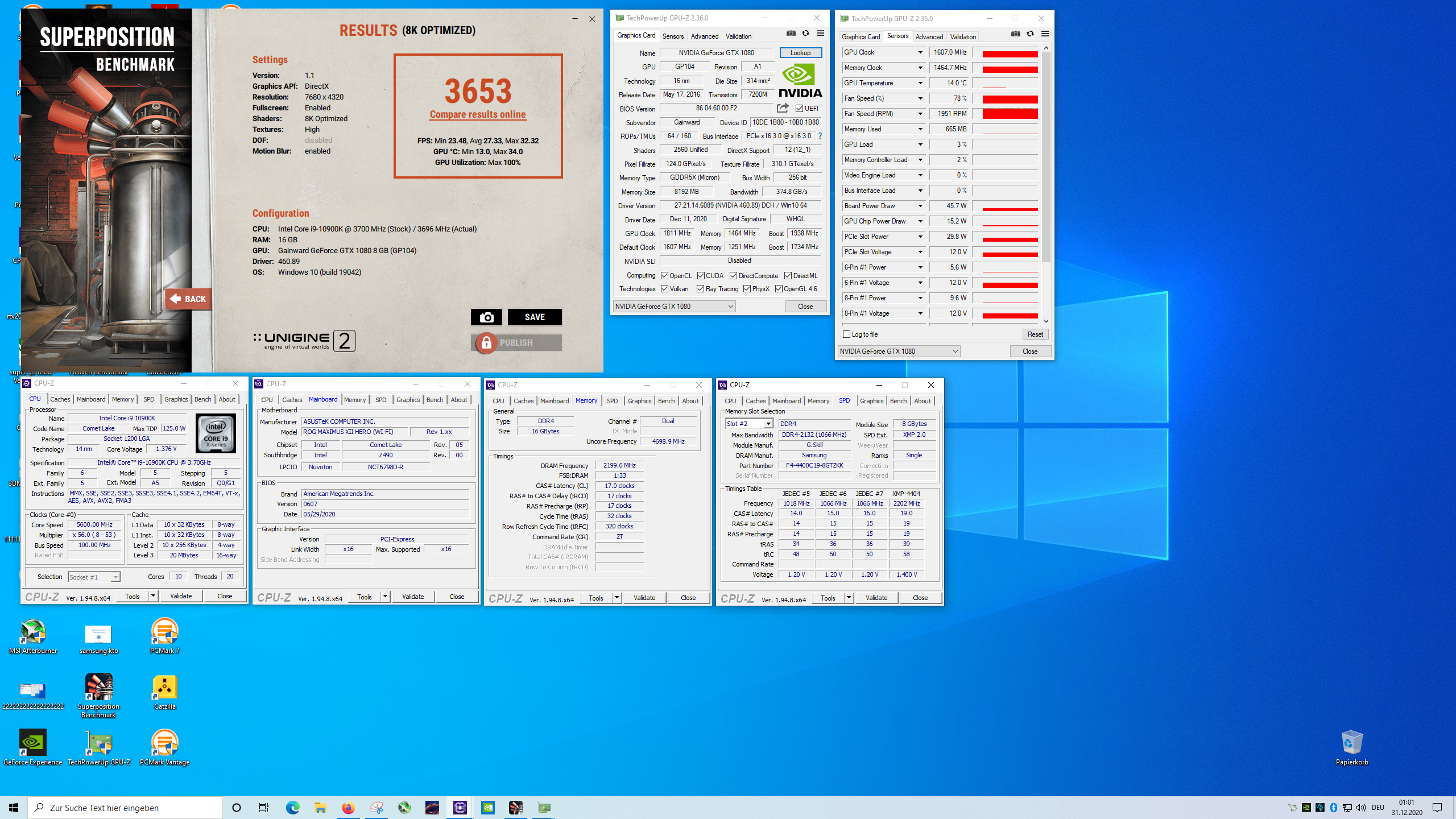Open hamburger menu in GPU-Z Sensors window
This screenshot has height=819, width=1456.
pos(1045,34)
